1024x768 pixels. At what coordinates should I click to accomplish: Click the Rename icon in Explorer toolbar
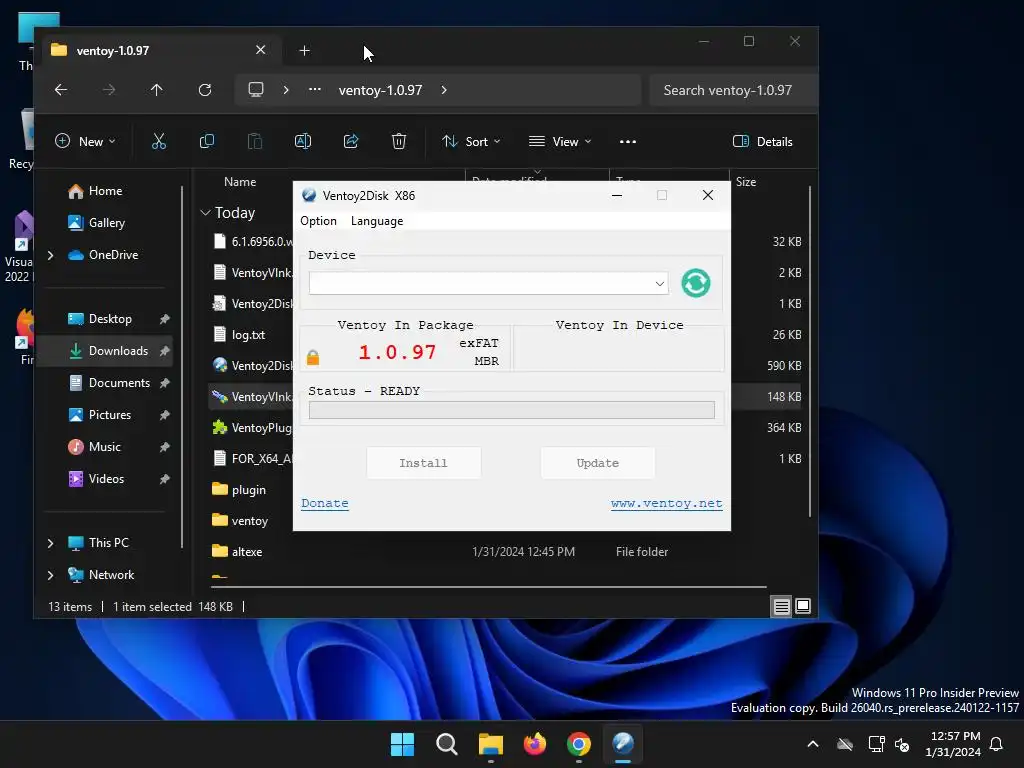coord(303,142)
